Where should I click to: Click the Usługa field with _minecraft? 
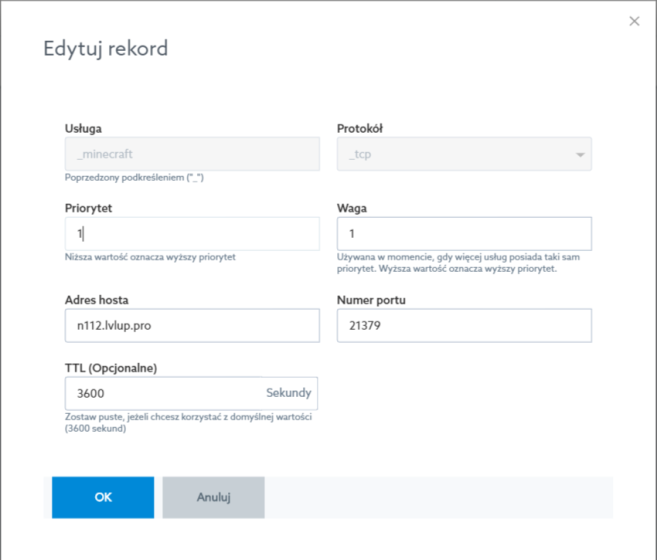(191, 154)
